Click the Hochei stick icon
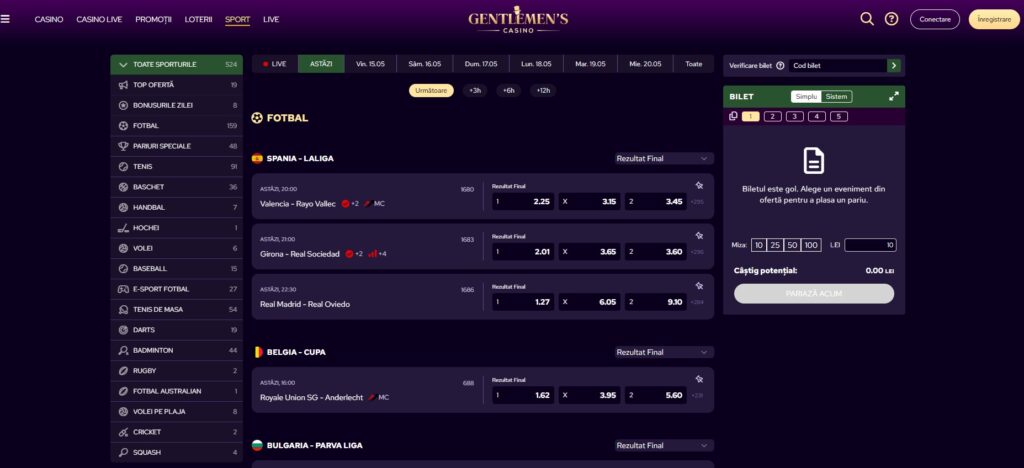This screenshot has height=468, width=1024. coord(123,228)
